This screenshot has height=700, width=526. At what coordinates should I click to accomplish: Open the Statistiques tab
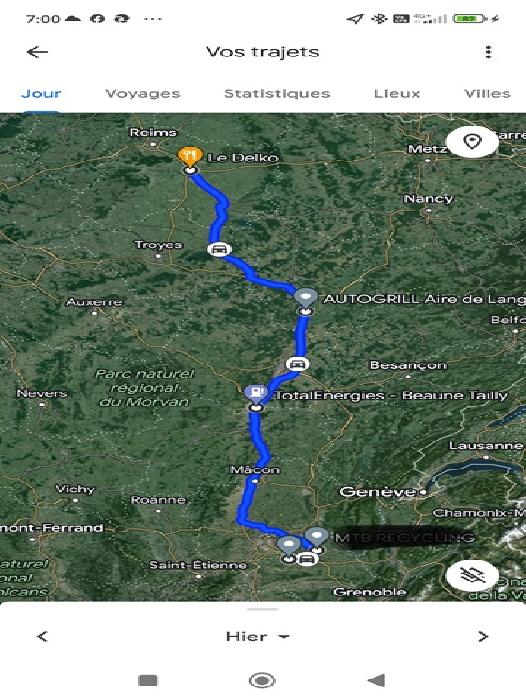[277, 94]
